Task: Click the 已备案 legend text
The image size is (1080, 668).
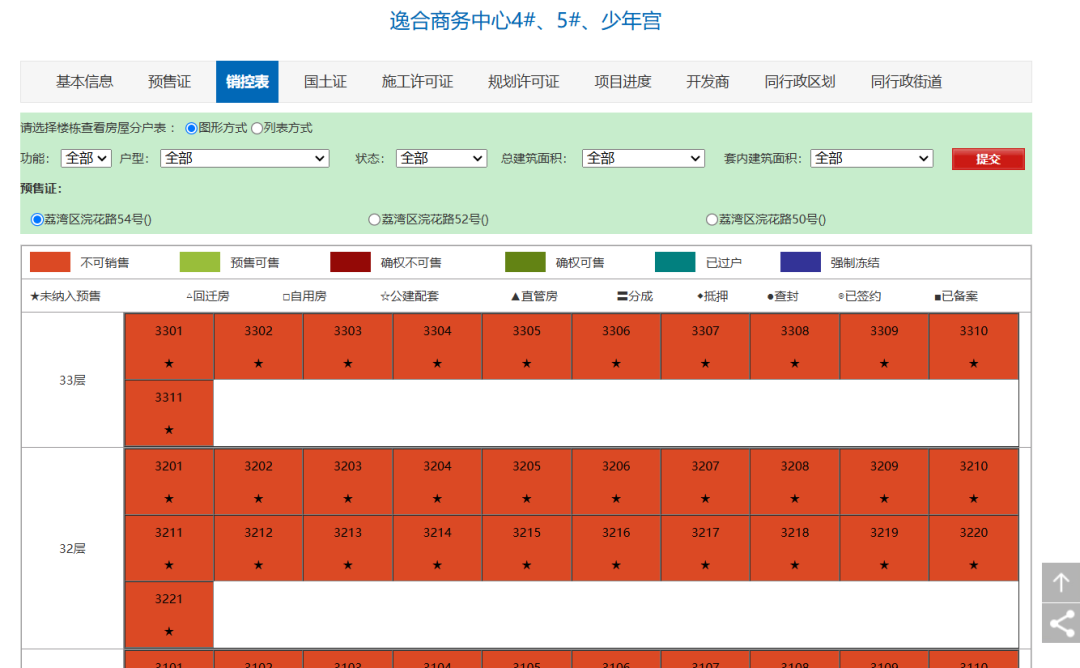Action: pyautogui.click(x=959, y=296)
